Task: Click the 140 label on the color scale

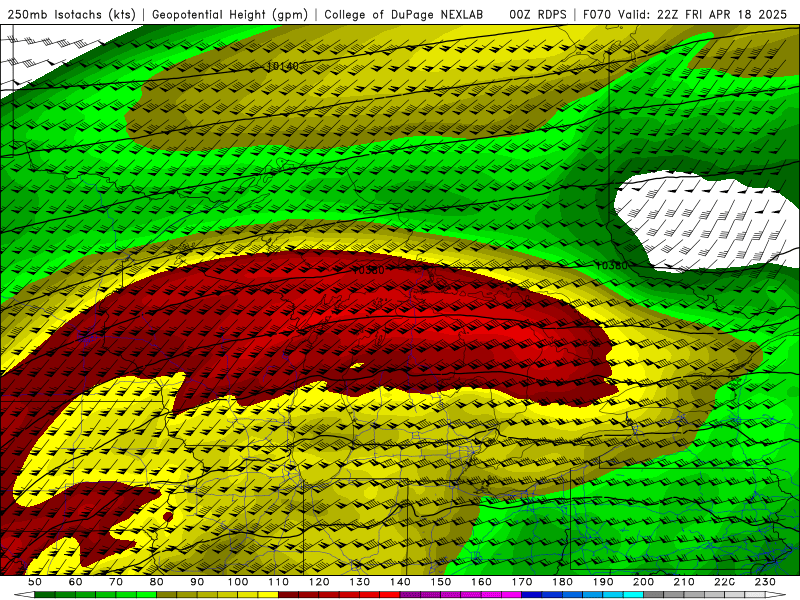Action: [400, 582]
